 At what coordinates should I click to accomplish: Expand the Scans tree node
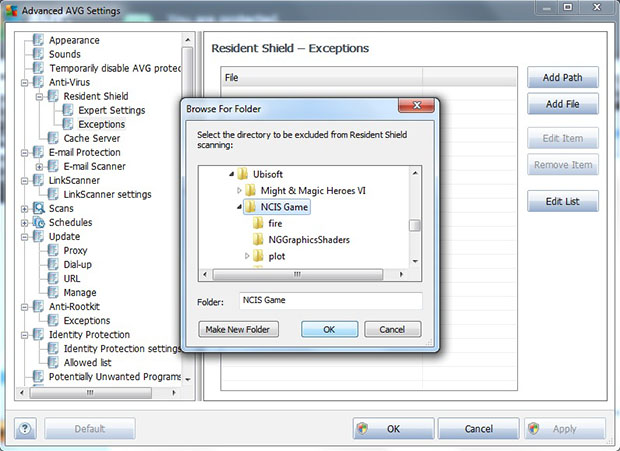tap(24, 209)
